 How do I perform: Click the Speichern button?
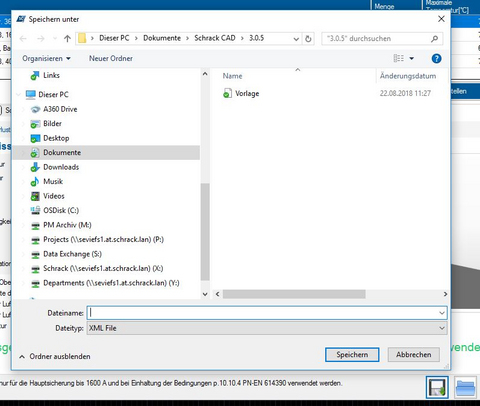(352, 355)
